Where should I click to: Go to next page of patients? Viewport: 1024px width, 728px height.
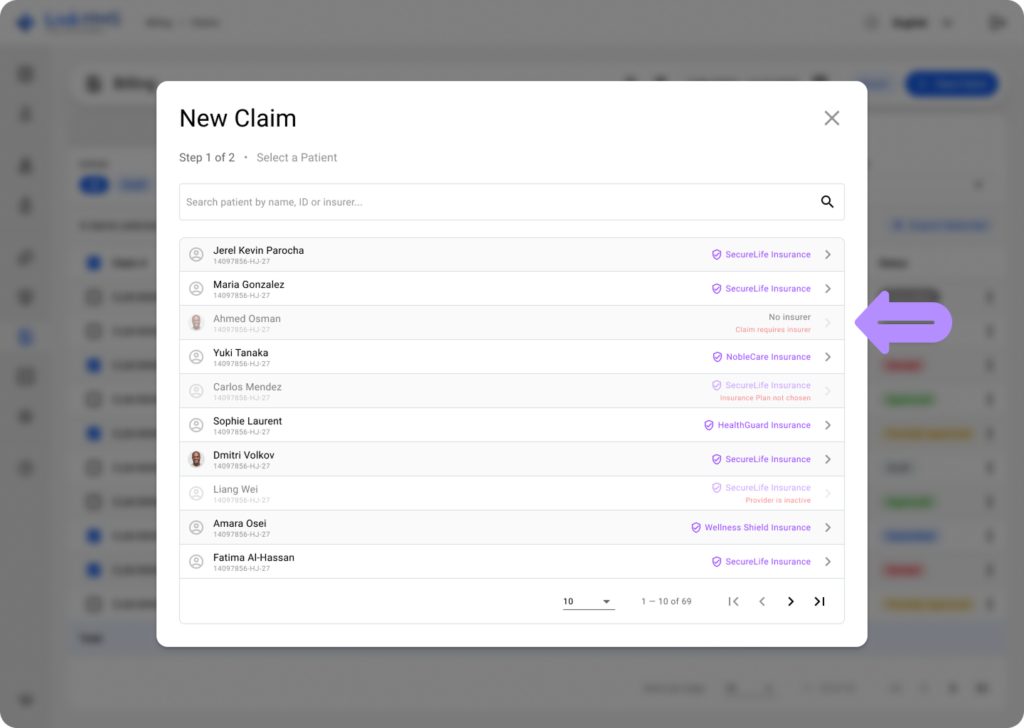click(x=791, y=601)
